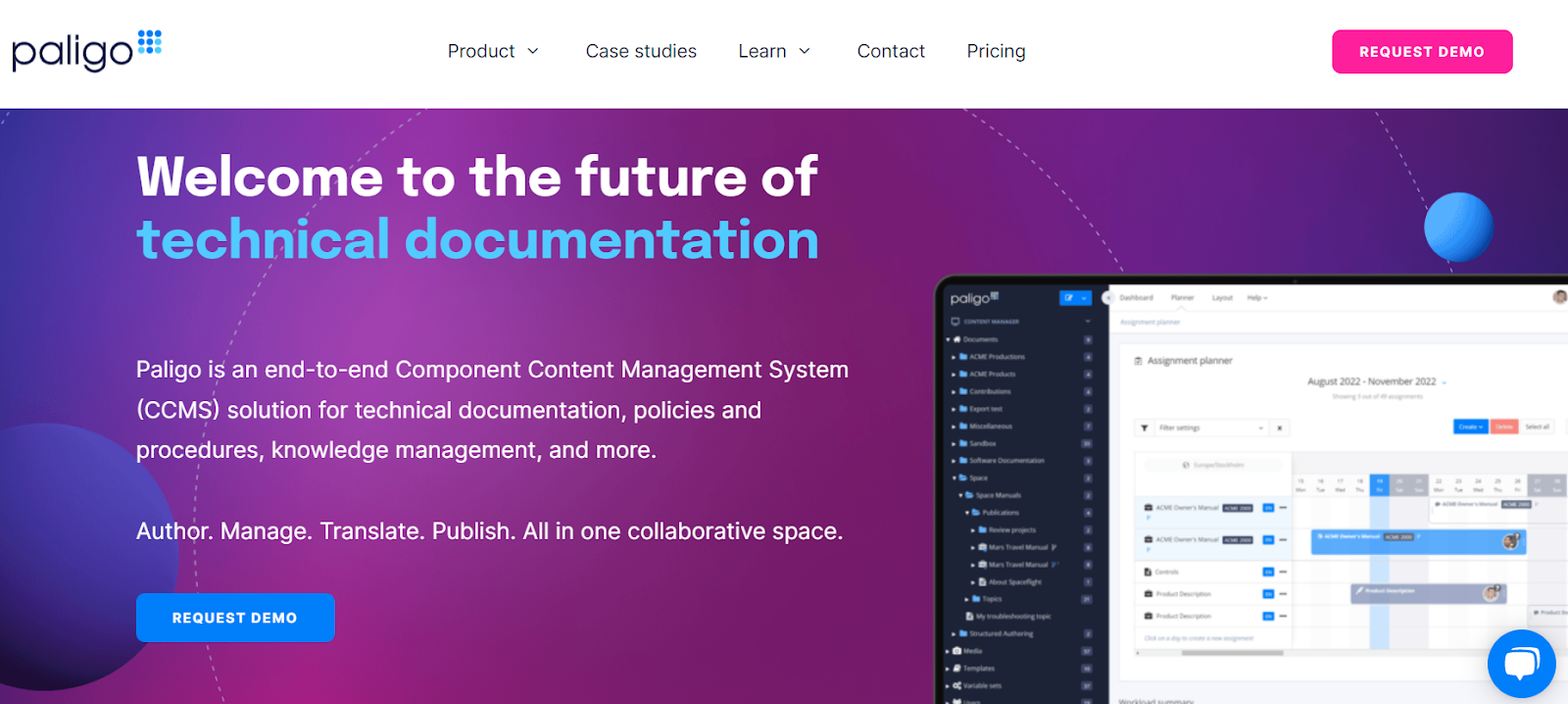Click the gray Product Description bar with pencil icon
The image size is (1568, 704).
click(1428, 592)
